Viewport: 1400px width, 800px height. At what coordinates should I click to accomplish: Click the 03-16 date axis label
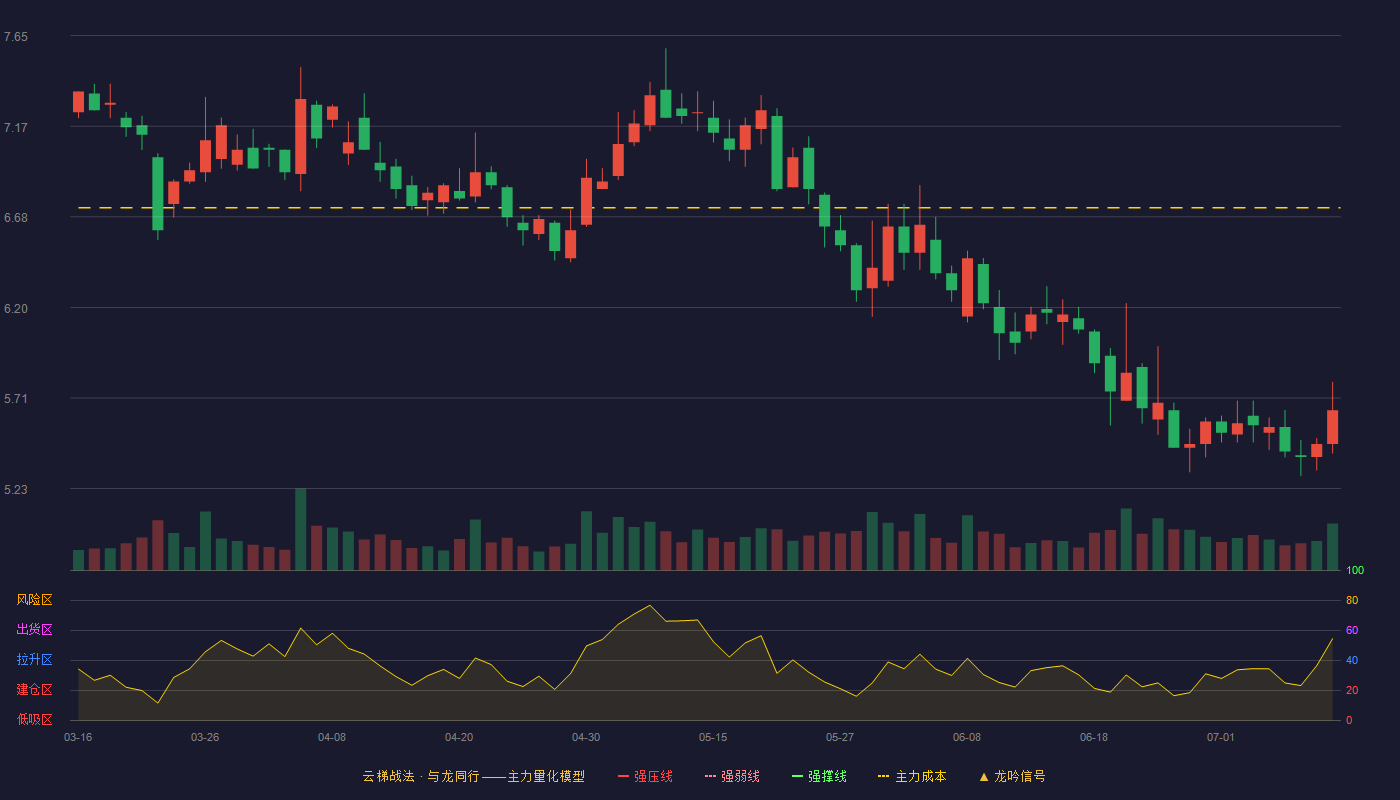click(x=78, y=737)
